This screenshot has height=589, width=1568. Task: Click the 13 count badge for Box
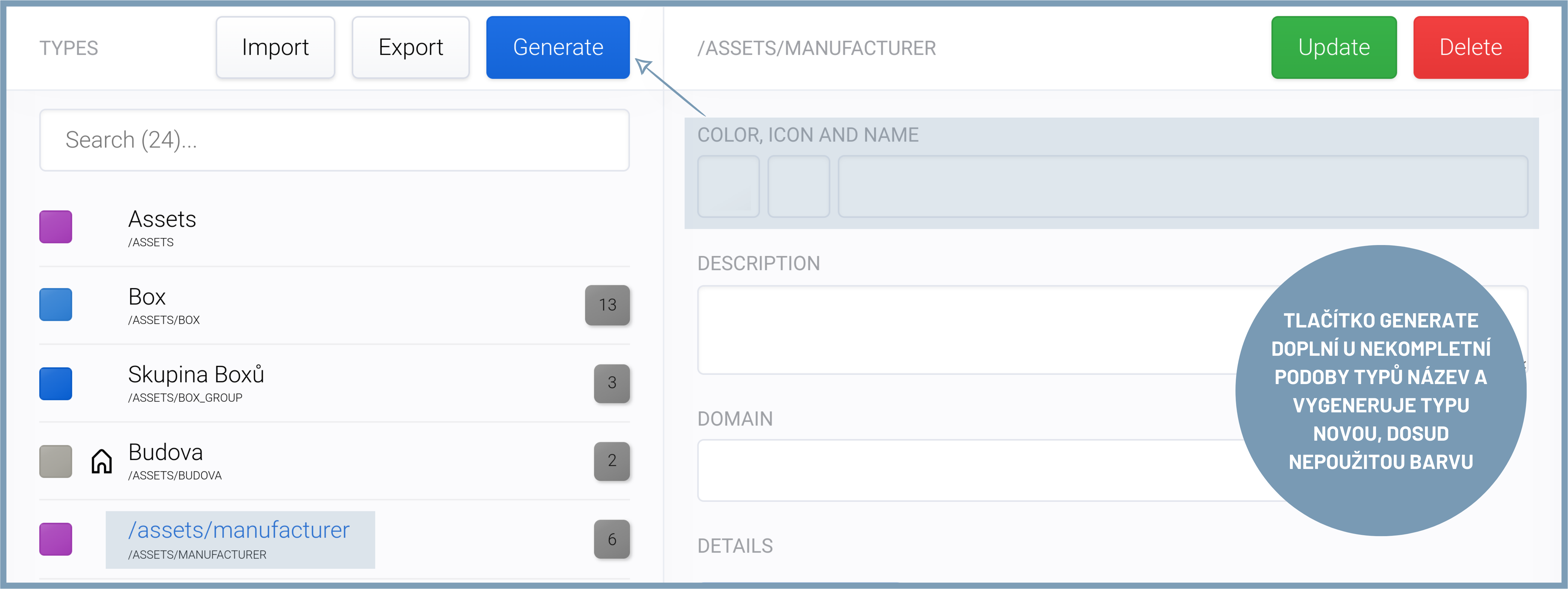[x=607, y=305]
